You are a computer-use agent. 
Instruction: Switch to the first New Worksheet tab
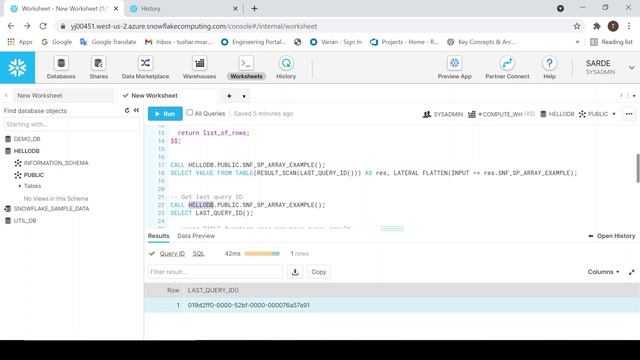[x=63, y=96]
